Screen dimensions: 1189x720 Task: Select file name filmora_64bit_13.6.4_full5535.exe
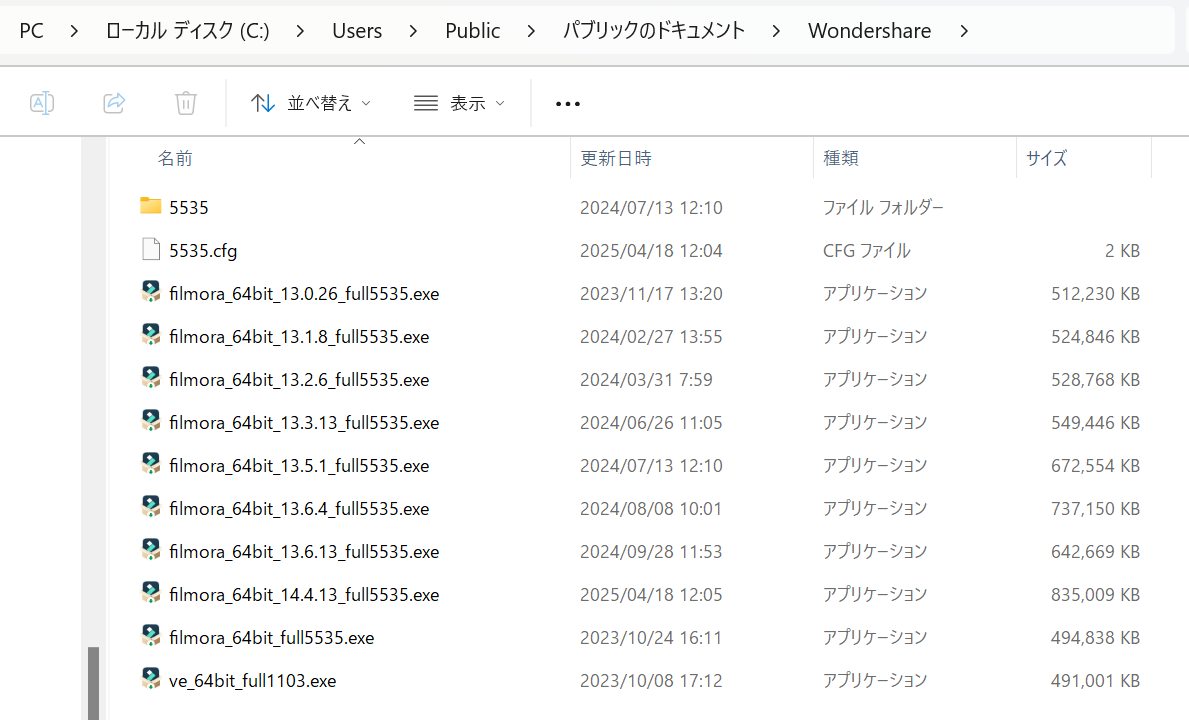point(299,509)
